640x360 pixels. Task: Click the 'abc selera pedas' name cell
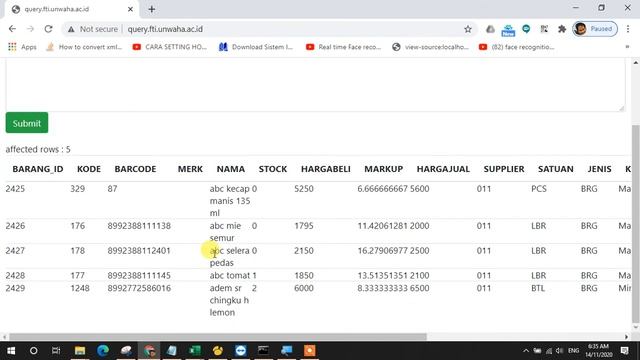[x=229, y=256]
